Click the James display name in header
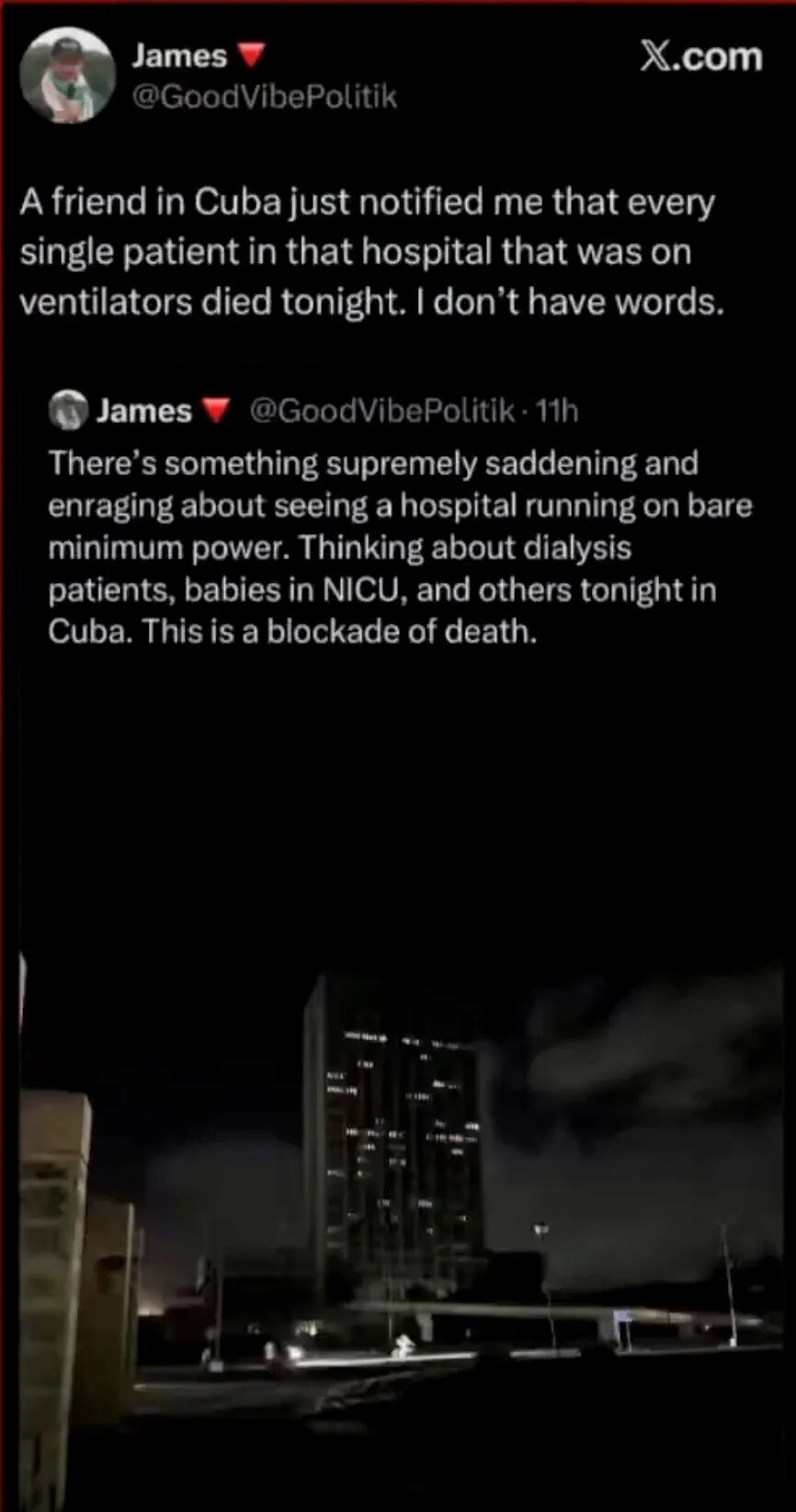 pos(178,56)
